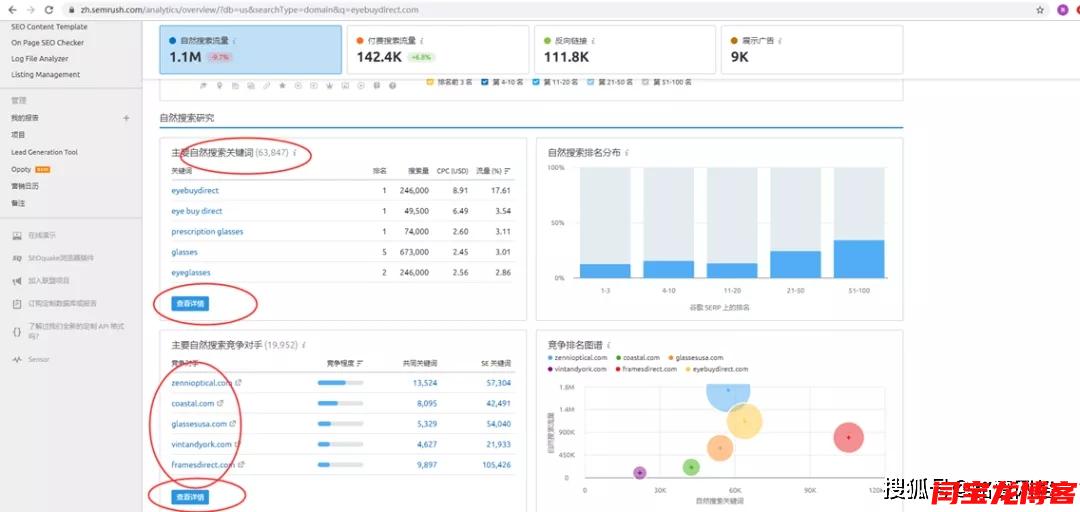Image resolution: width=1080 pixels, height=512 pixels.
Task: Click the info icon next to 自然搜索排名分布
Action: (628, 153)
